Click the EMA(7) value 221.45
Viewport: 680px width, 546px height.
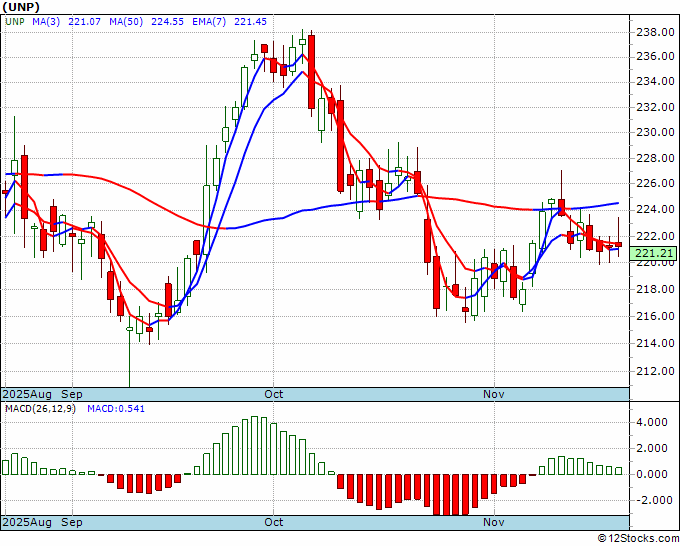click(250, 22)
